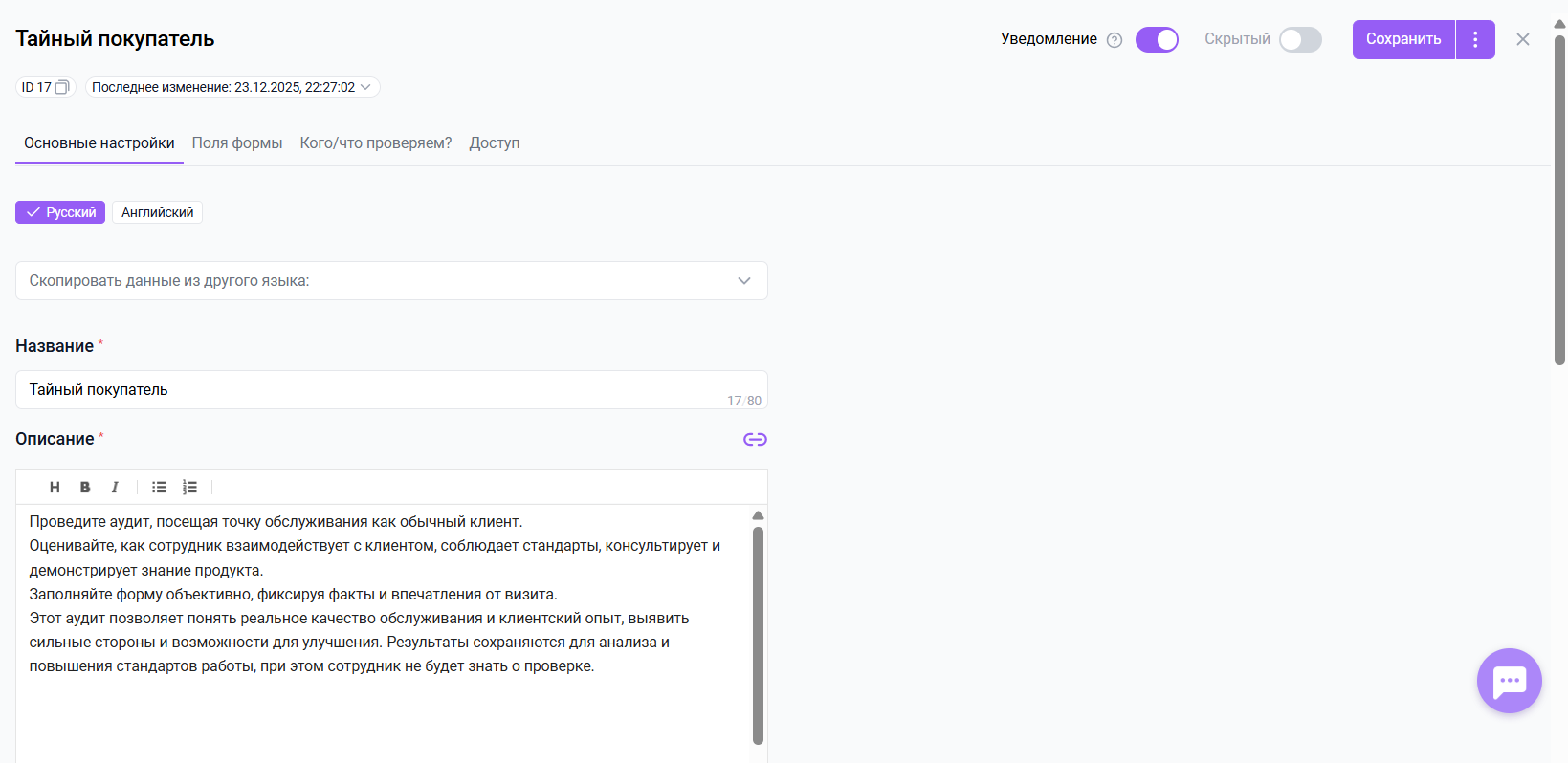Click the link icon beside Описание

click(755, 440)
